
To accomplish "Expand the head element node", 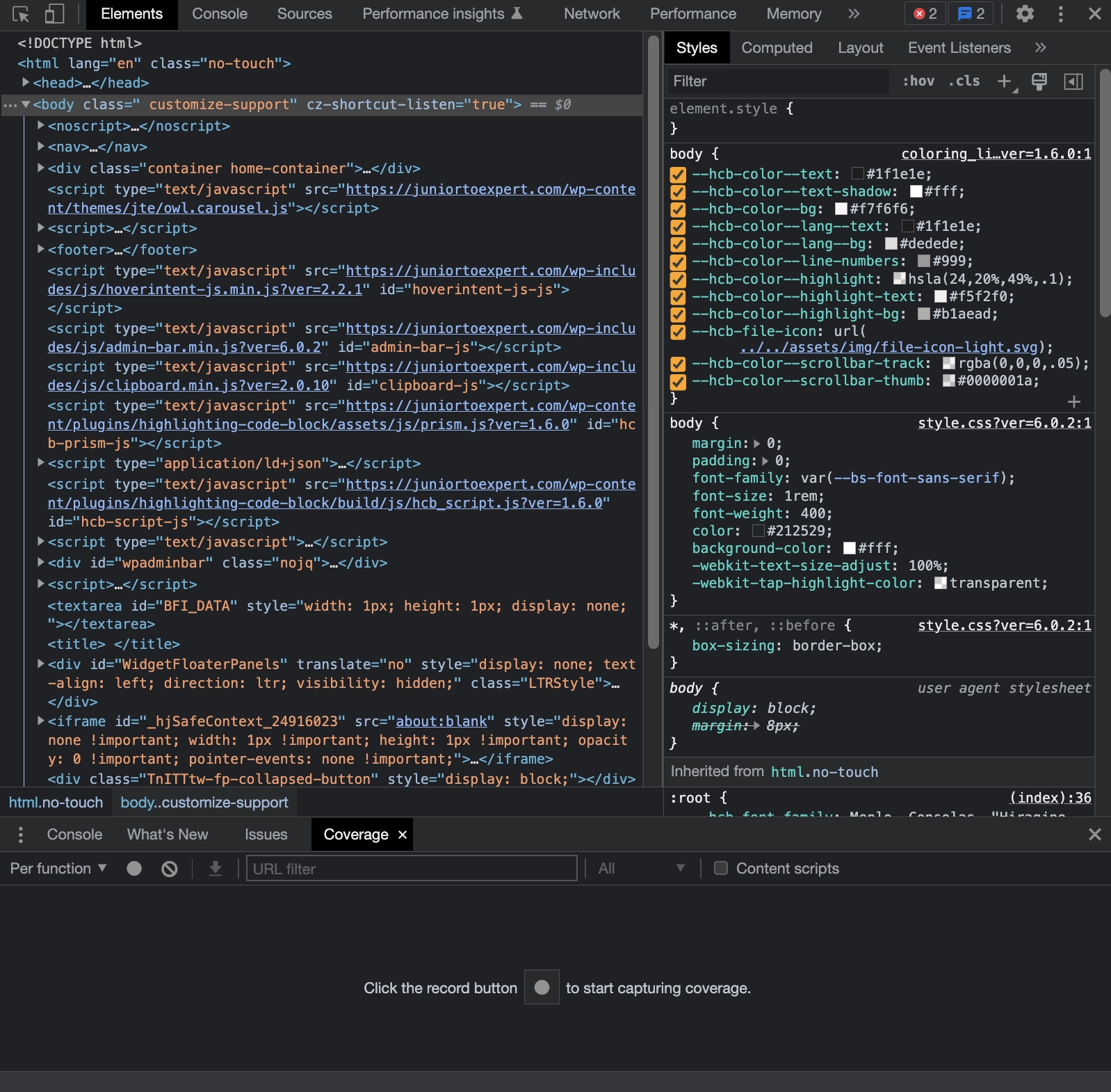I will click(26, 83).
